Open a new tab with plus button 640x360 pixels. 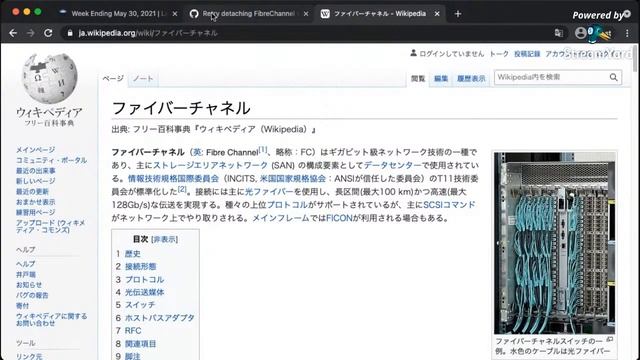point(458,14)
